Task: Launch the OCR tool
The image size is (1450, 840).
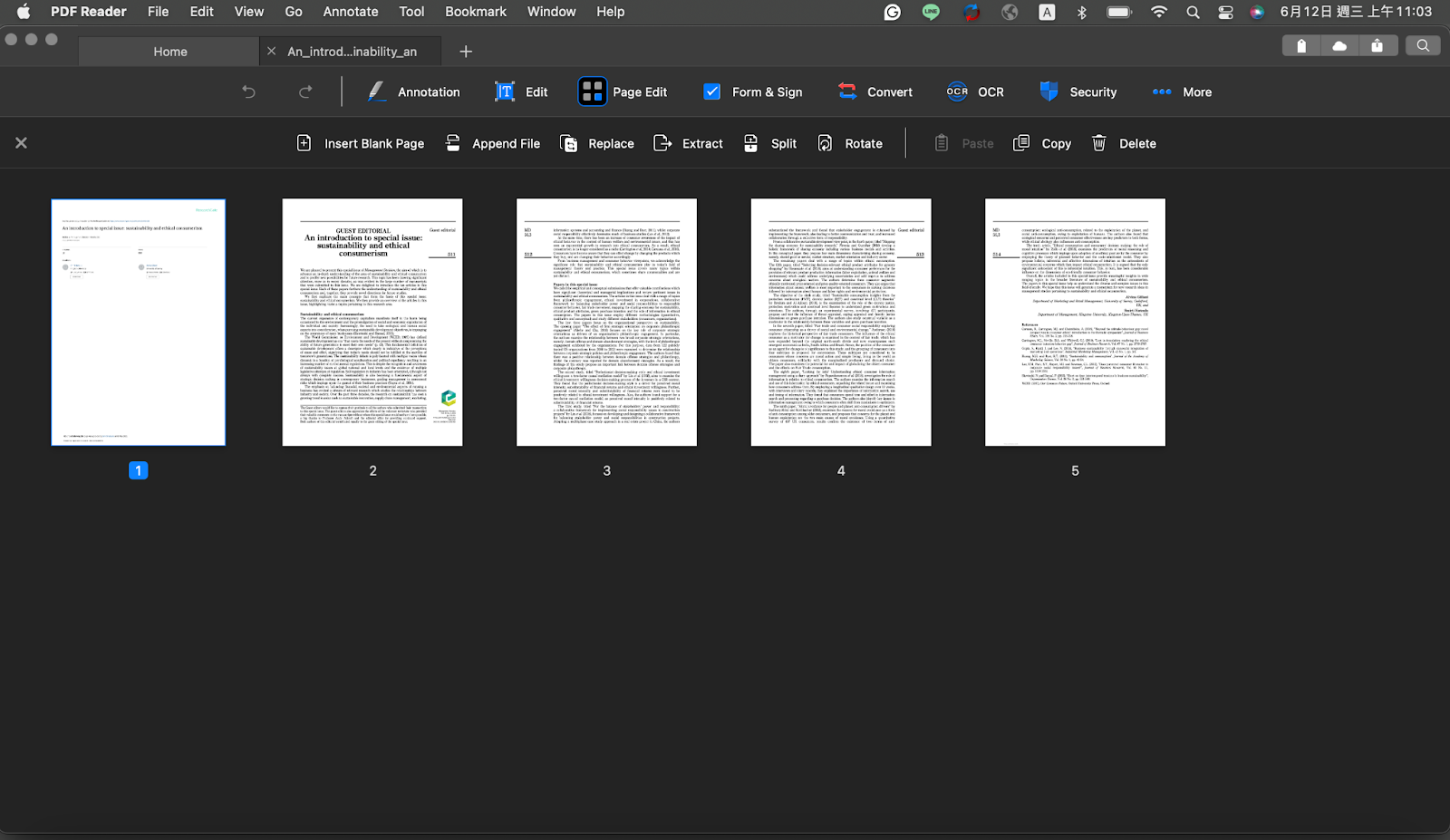Action: 975,92
